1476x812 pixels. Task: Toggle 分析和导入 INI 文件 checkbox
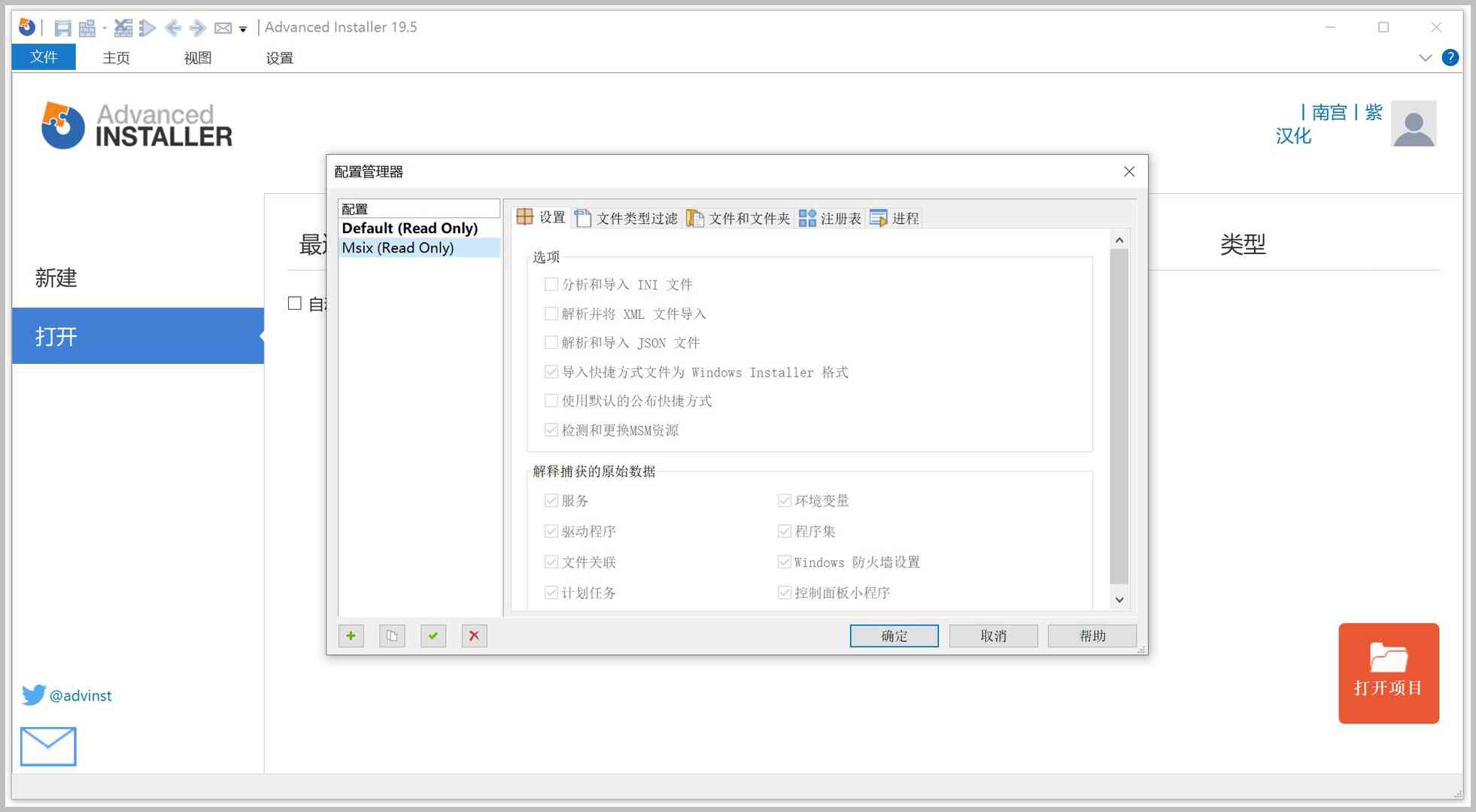click(x=551, y=284)
